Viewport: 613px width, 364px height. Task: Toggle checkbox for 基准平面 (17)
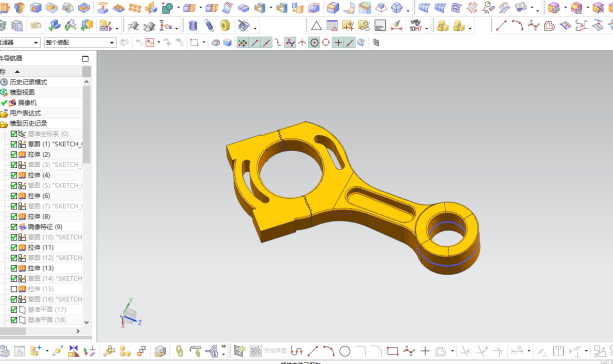click(x=14, y=310)
